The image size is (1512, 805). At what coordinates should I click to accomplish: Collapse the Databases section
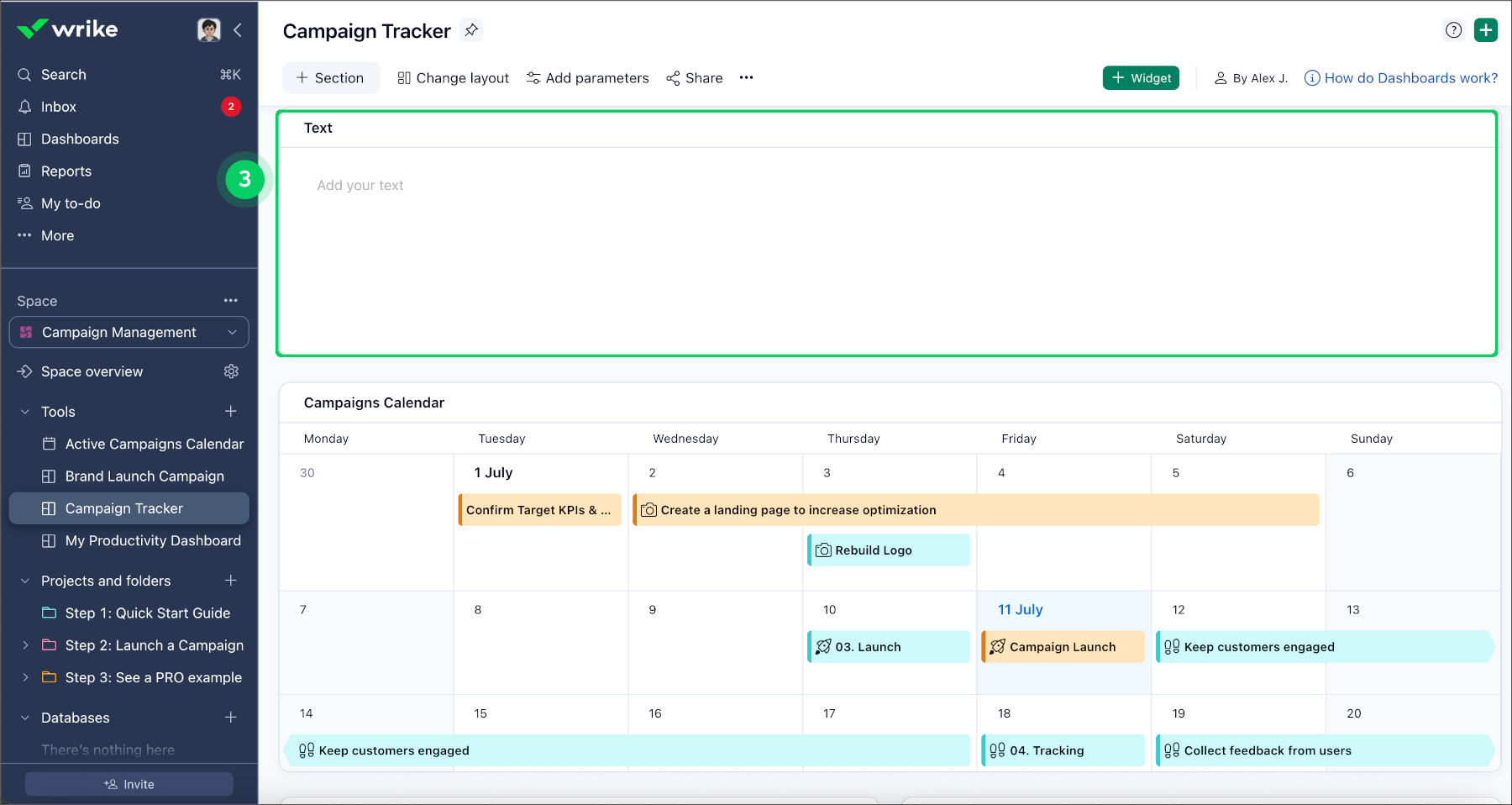click(x=25, y=718)
